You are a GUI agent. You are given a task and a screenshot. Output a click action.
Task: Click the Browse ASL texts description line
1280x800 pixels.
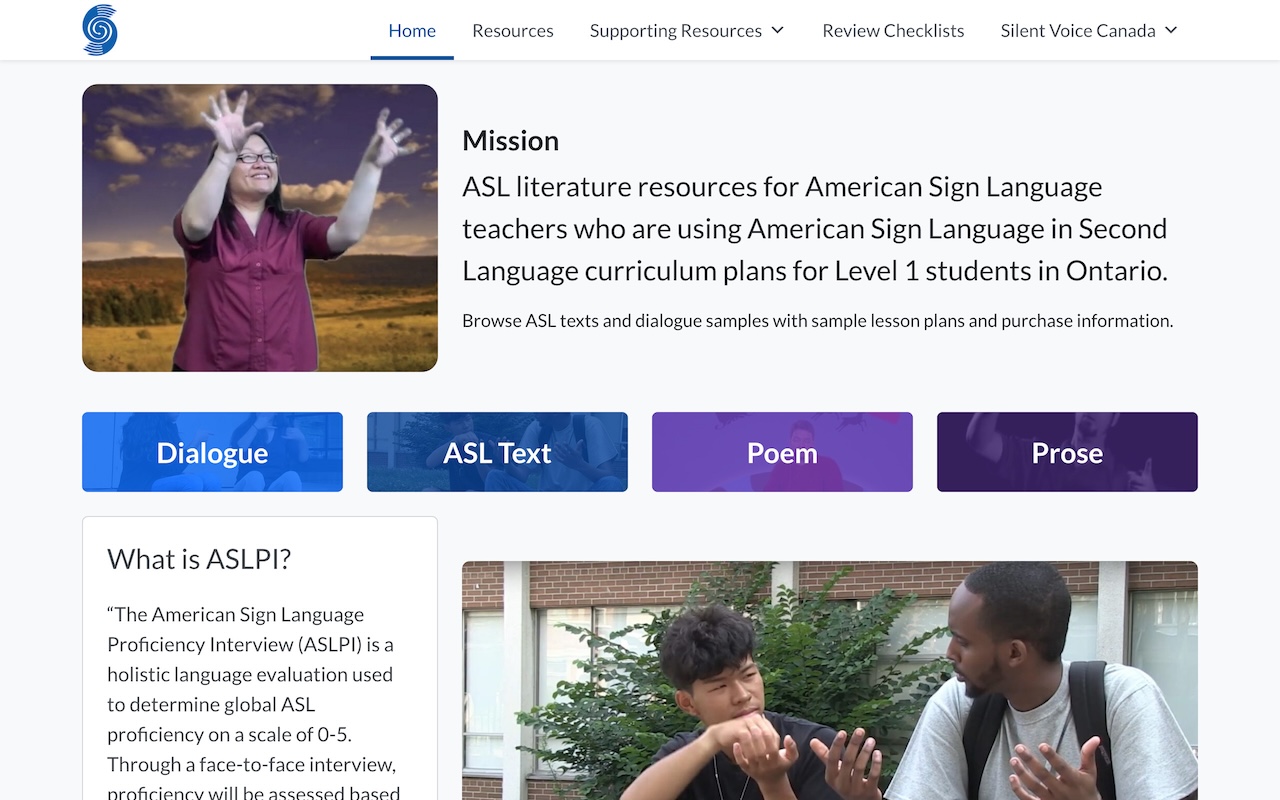click(x=817, y=321)
